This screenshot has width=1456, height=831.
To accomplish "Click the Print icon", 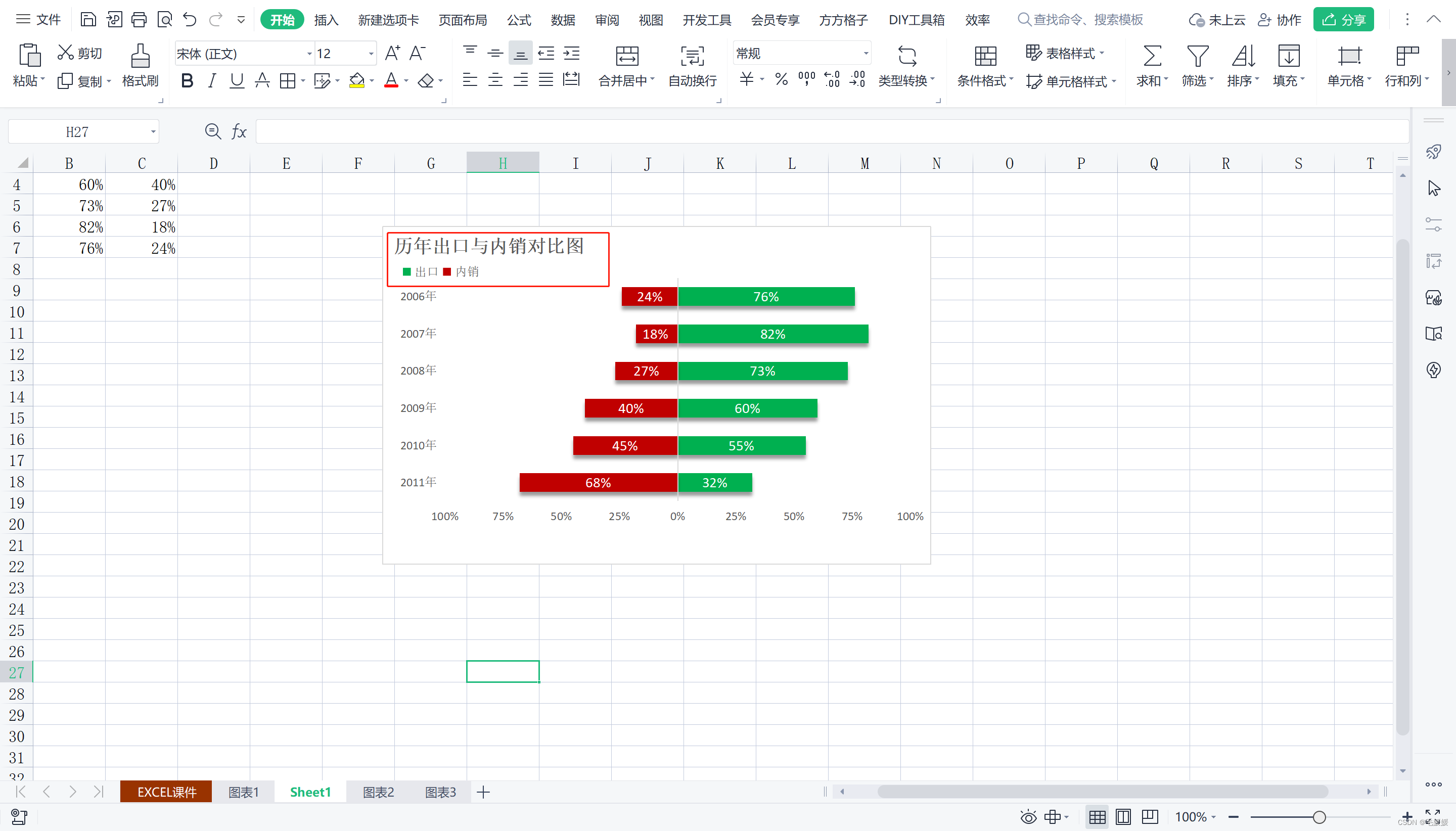I will [x=139, y=20].
